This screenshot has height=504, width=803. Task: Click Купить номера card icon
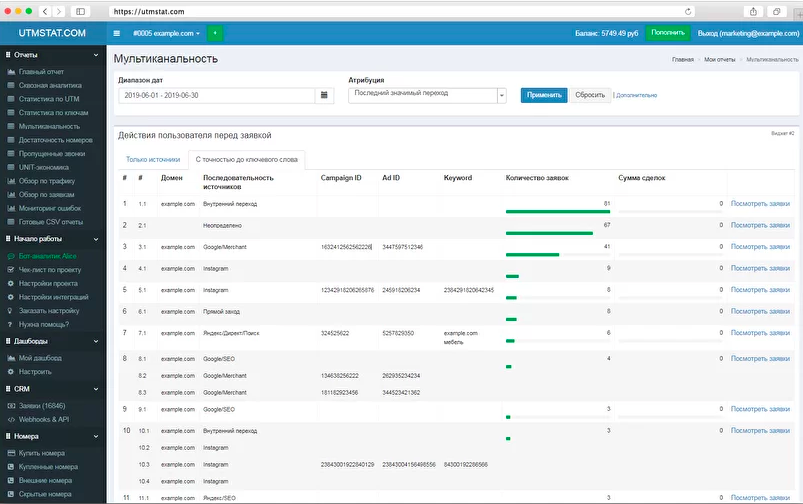11,453
